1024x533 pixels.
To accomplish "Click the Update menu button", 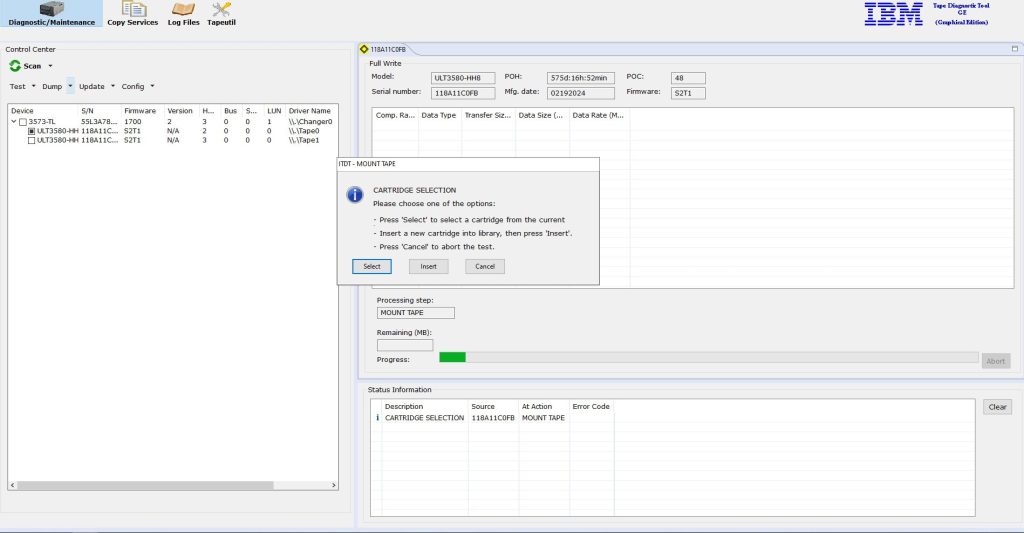I will pyautogui.click(x=92, y=86).
